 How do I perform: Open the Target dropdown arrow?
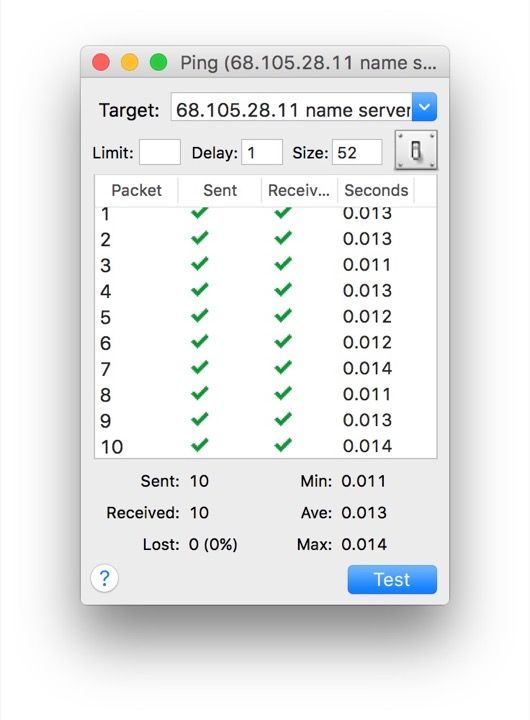tap(424, 107)
